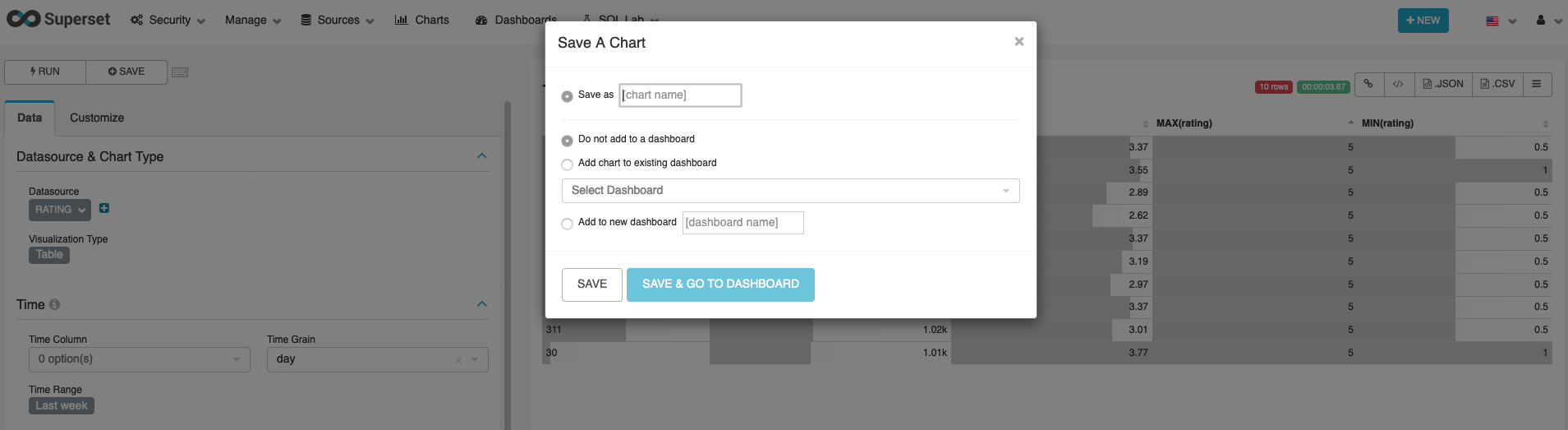This screenshot has width=1568, height=430.
Task: Switch to the Customize tab
Action: pyautogui.click(x=97, y=118)
